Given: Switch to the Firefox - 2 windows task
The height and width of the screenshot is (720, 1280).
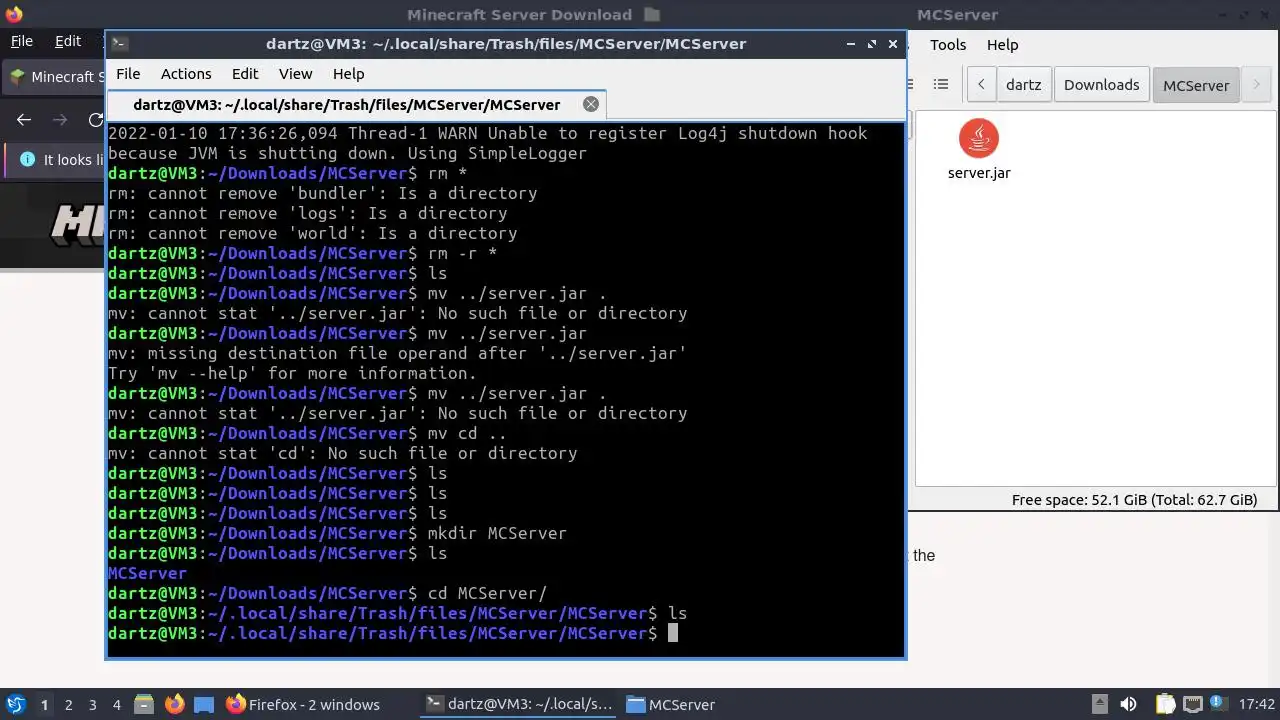Looking at the screenshot, I should (303, 705).
